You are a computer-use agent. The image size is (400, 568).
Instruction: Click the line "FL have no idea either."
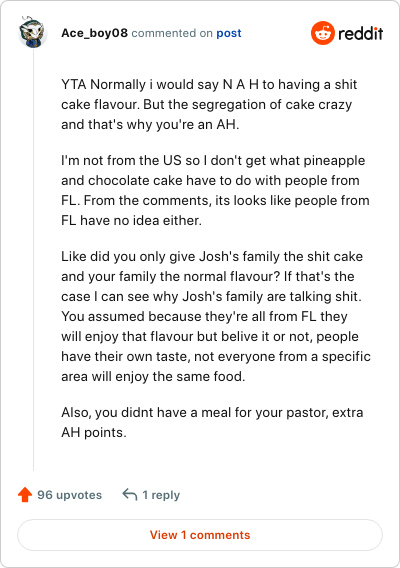pos(131,220)
